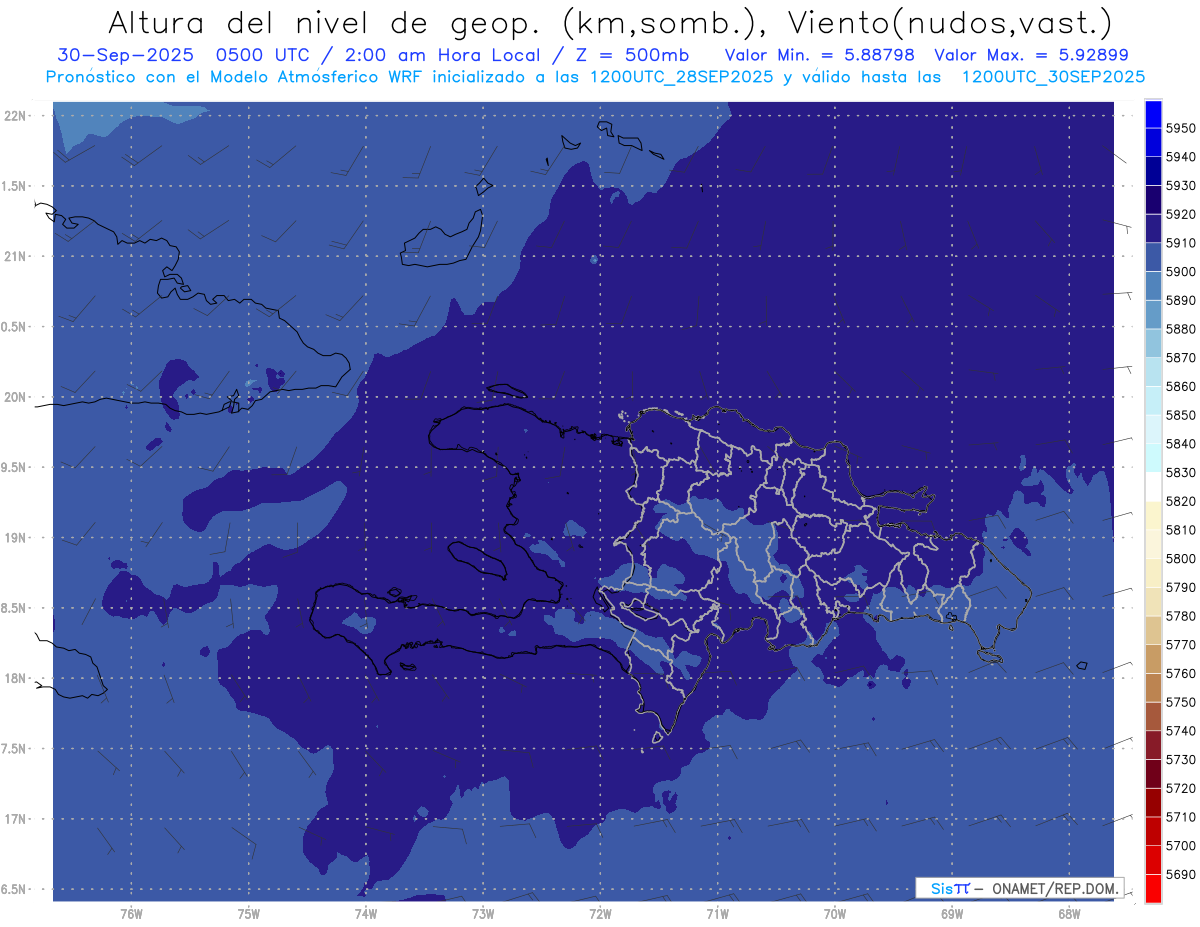Click the 5800 legend value
1200x927 pixels.
point(1181,559)
